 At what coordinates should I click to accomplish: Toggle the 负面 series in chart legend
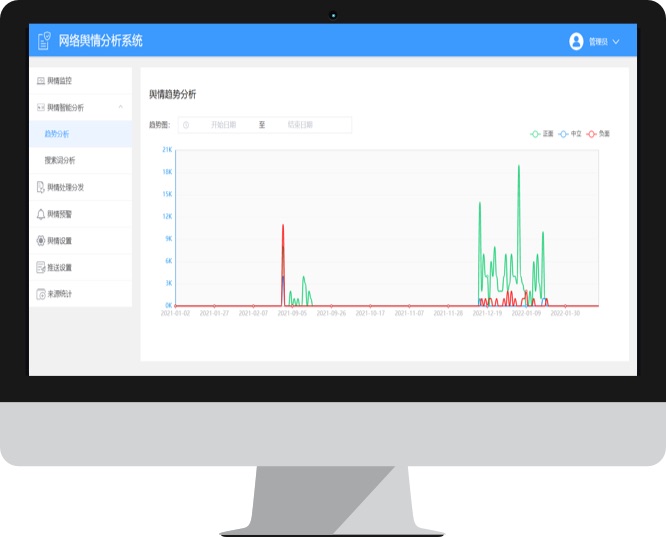click(x=598, y=133)
